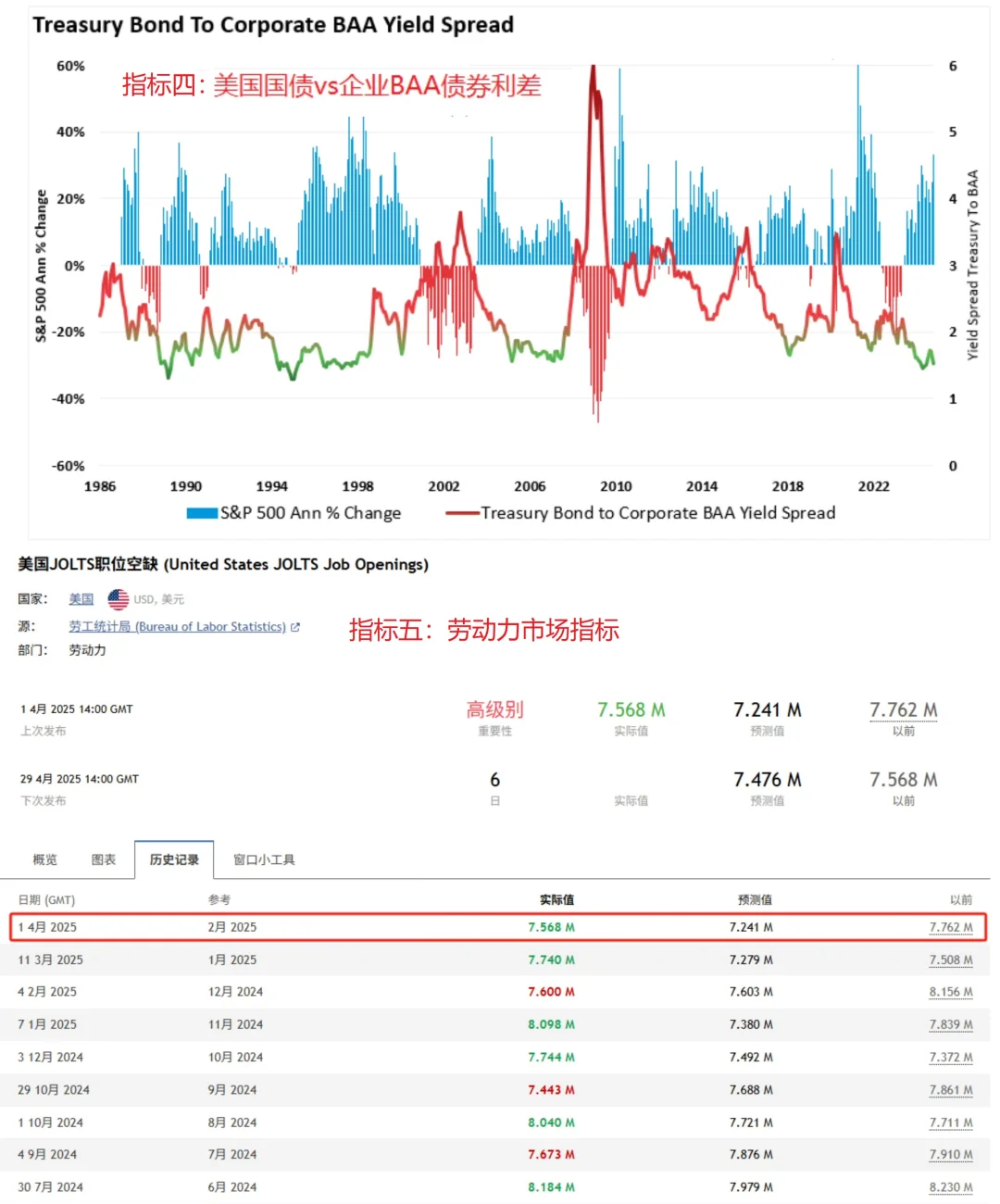Open the 图表 tab
Image resolution: width=1000 pixels, height=1204 pixels.
click(x=105, y=859)
